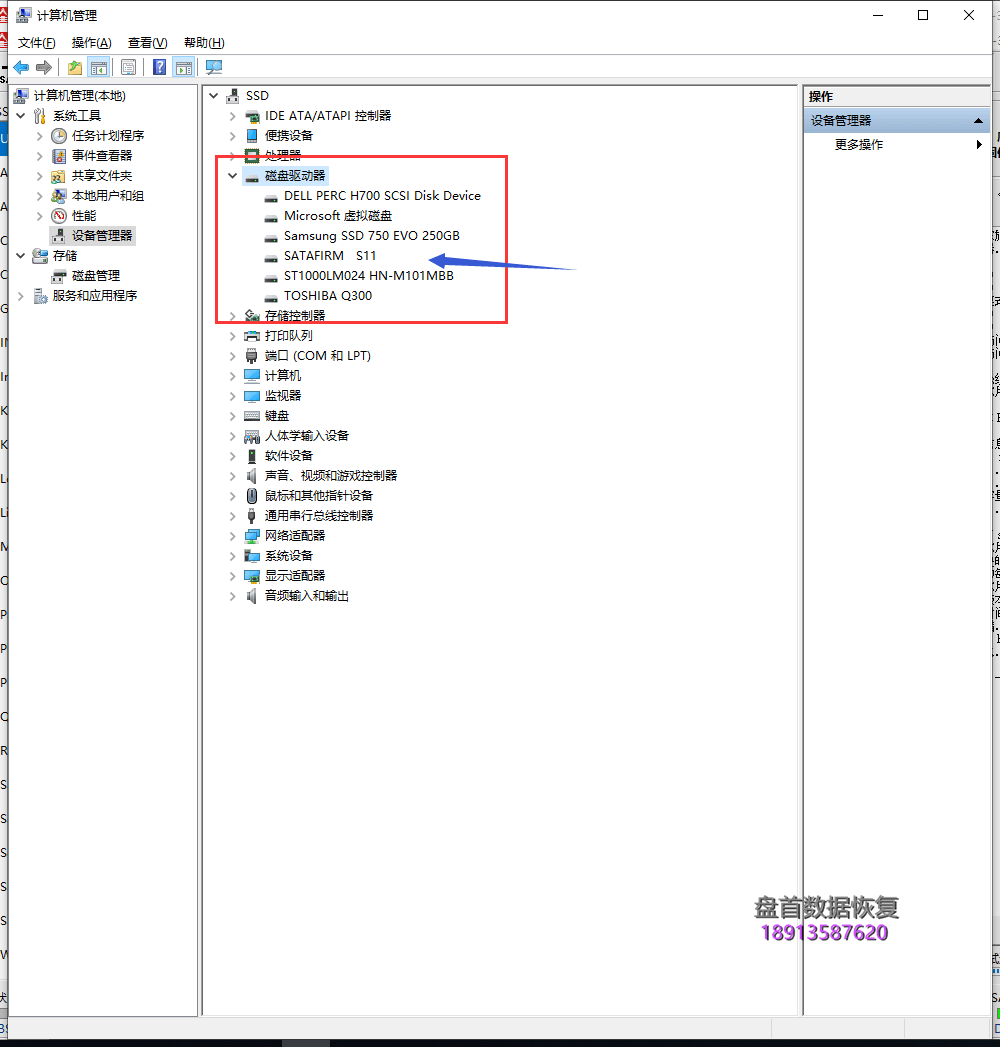Expand the 任务计划程序 task scheduler node

[x=39, y=136]
